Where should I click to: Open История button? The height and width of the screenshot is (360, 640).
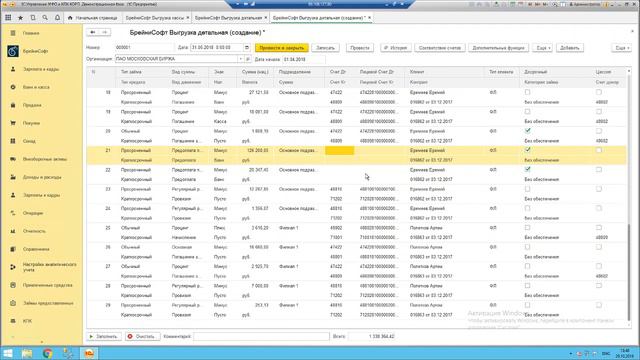pyautogui.click(x=396, y=48)
